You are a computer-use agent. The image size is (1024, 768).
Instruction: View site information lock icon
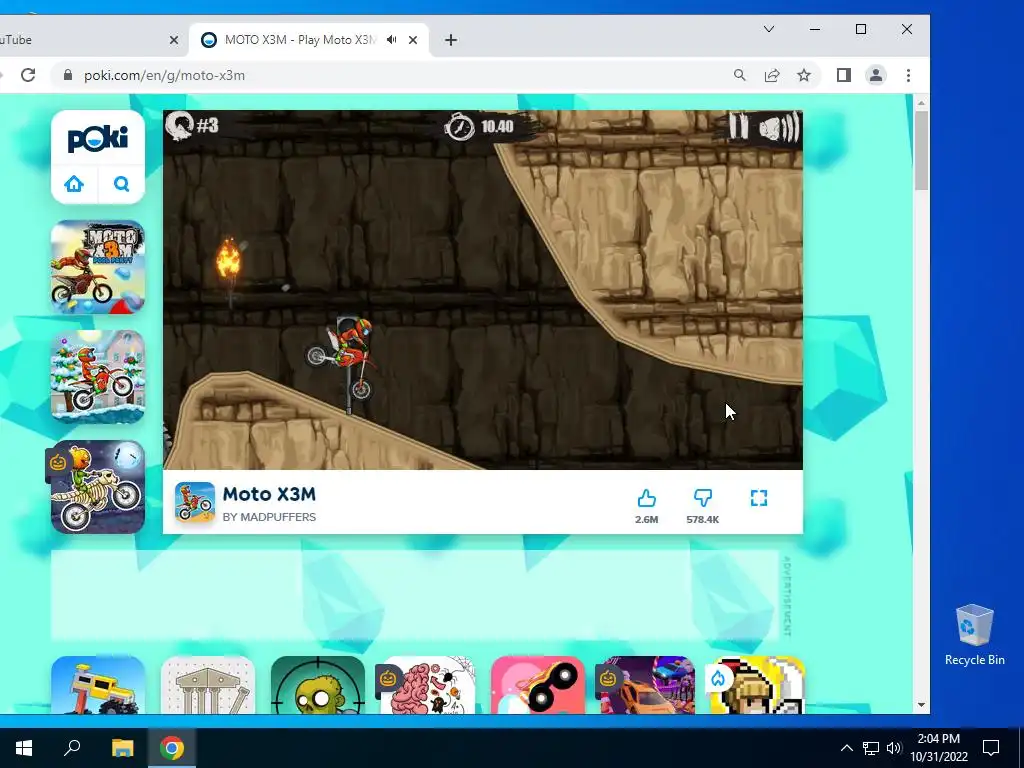67,75
